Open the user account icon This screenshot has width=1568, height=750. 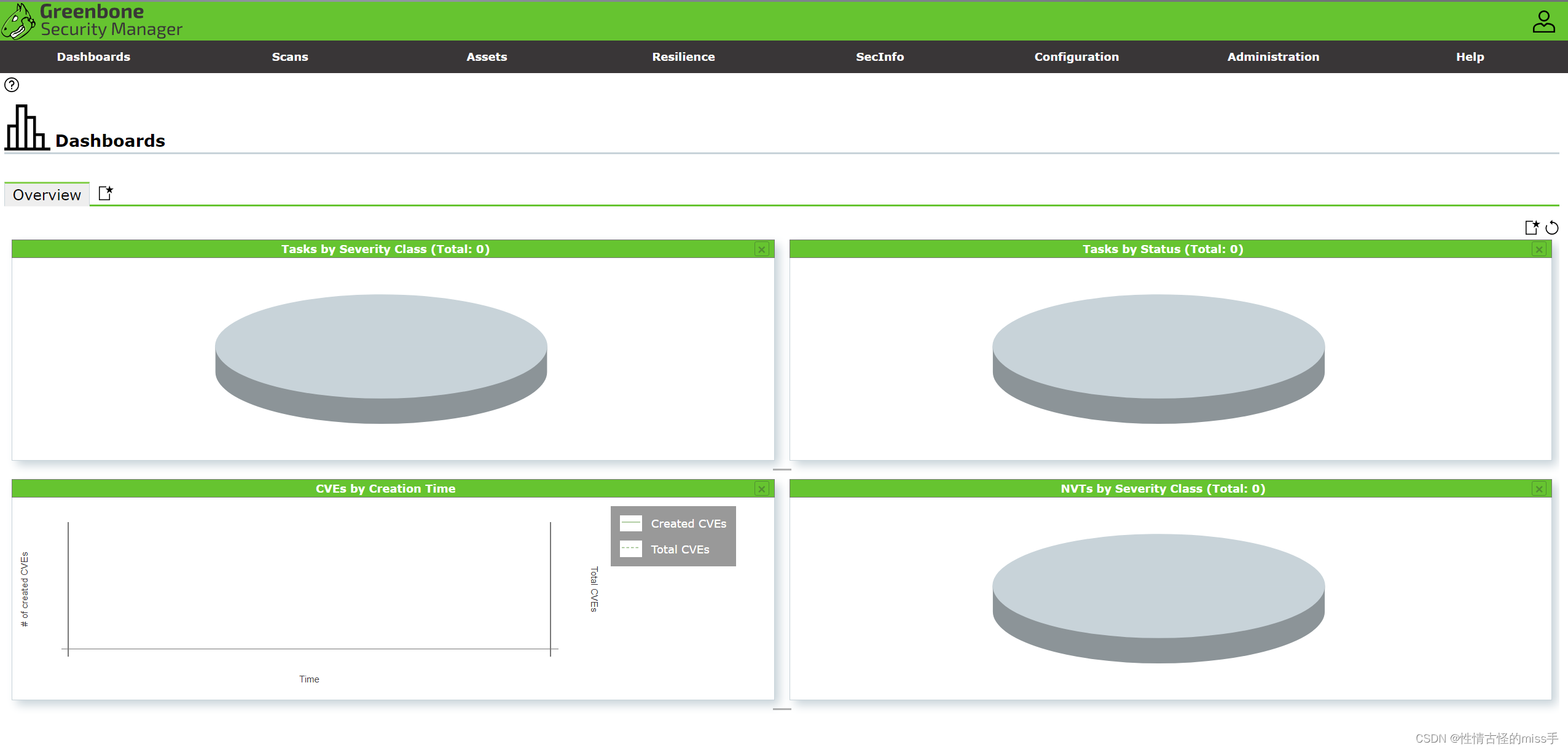(1543, 21)
